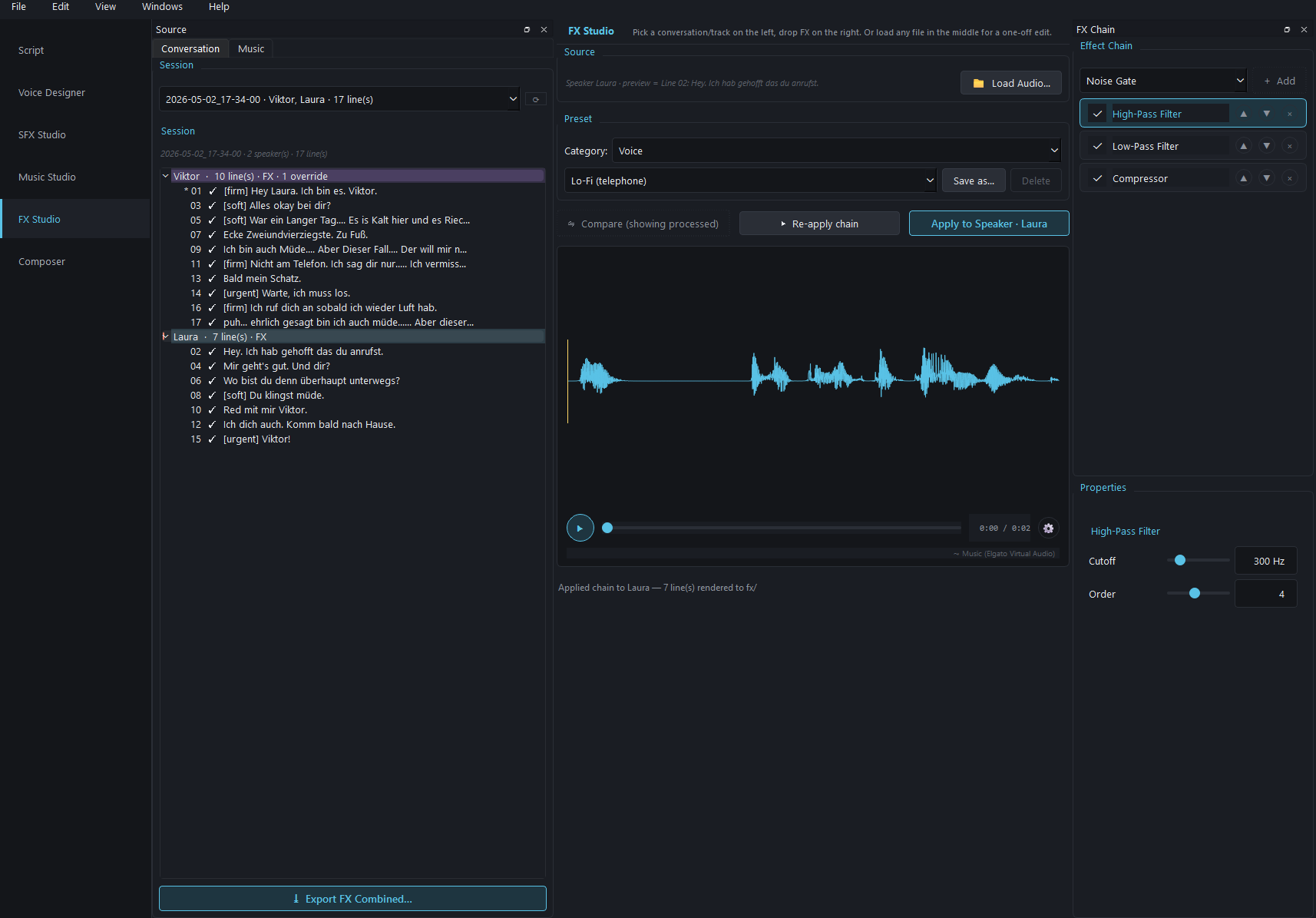
Task: Refresh the session list
Action: (x=536, y=99)
